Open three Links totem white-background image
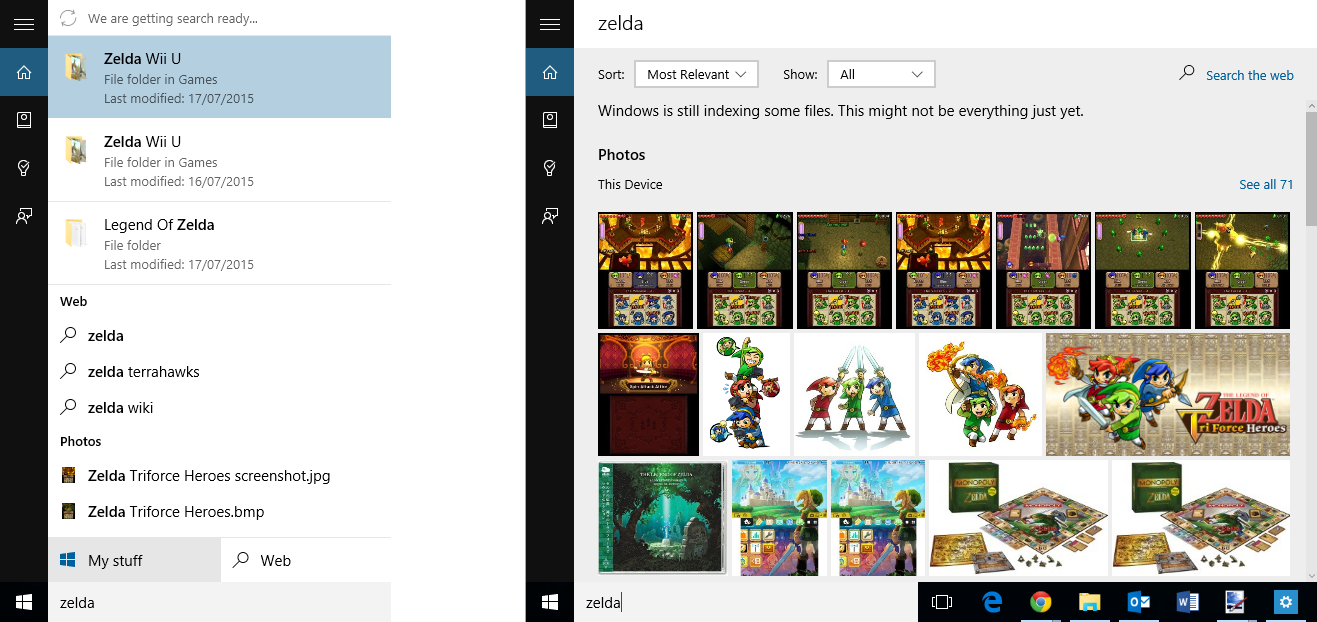The image size is (1317, 622). tap(746, 394)
